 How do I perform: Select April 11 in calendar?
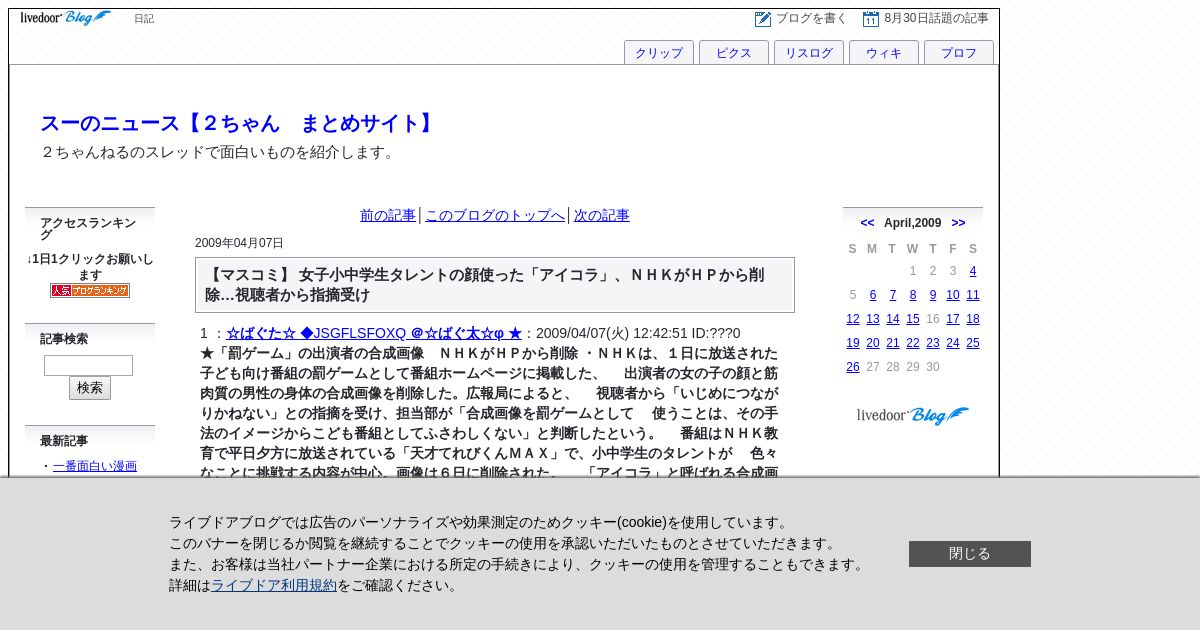point(973,295)
